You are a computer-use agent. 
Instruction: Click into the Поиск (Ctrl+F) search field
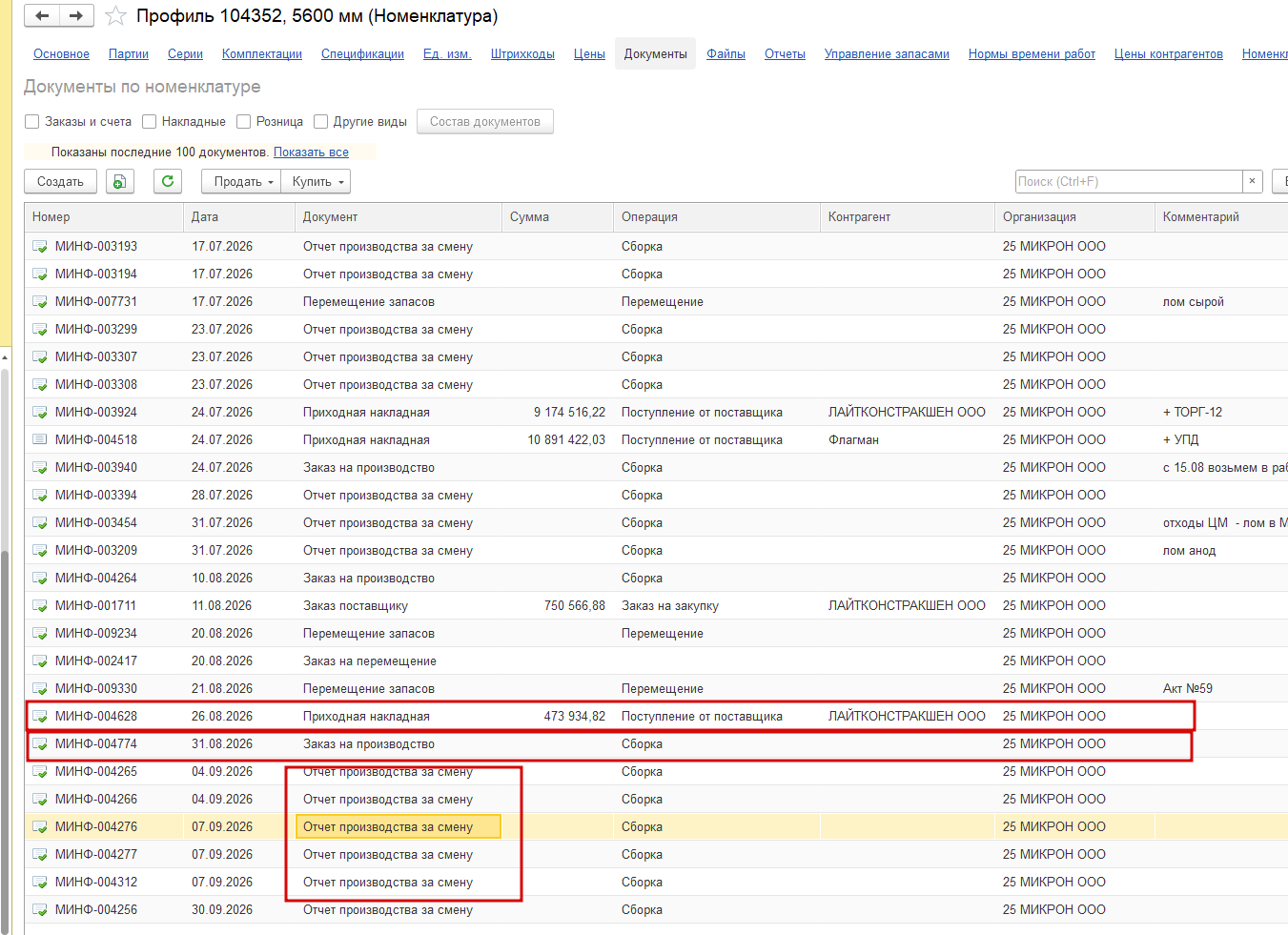coord(1129,181)
